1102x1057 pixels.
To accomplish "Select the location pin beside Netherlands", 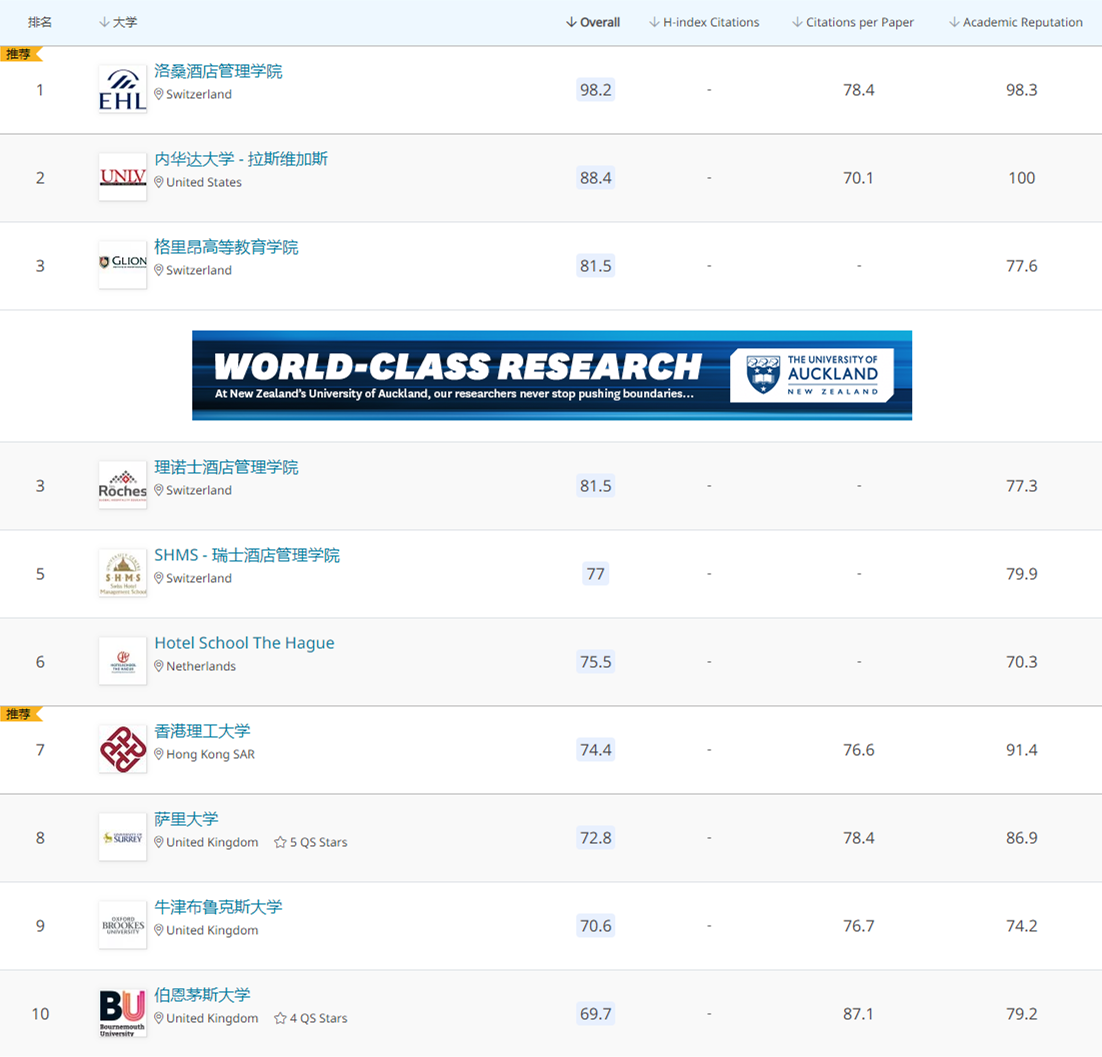I will [159, 666].
